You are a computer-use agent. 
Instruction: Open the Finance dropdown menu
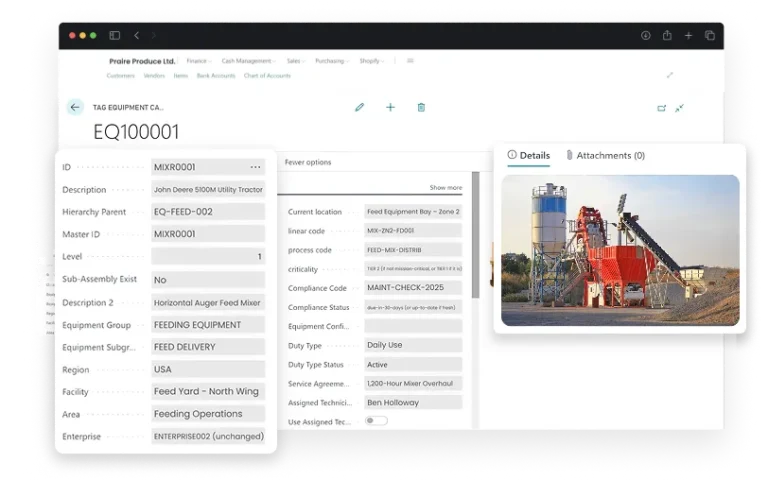coord(198,61)
